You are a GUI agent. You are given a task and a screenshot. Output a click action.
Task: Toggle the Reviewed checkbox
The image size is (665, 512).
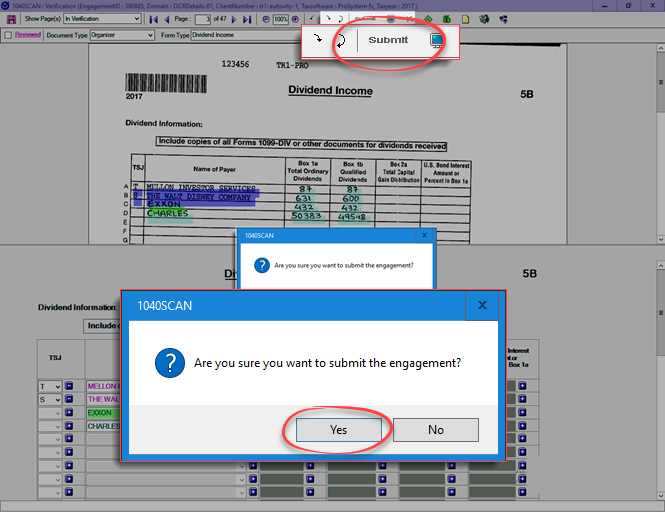pyautogui.click(x=9, y=34)
